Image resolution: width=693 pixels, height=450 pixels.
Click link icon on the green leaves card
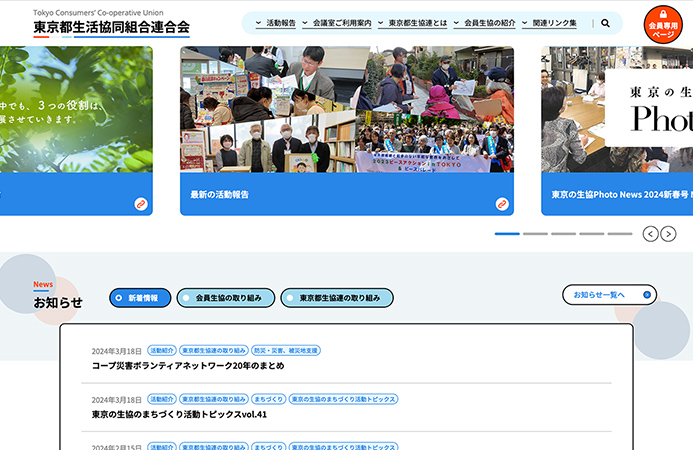pyautogui.click(x=141, y=204)
